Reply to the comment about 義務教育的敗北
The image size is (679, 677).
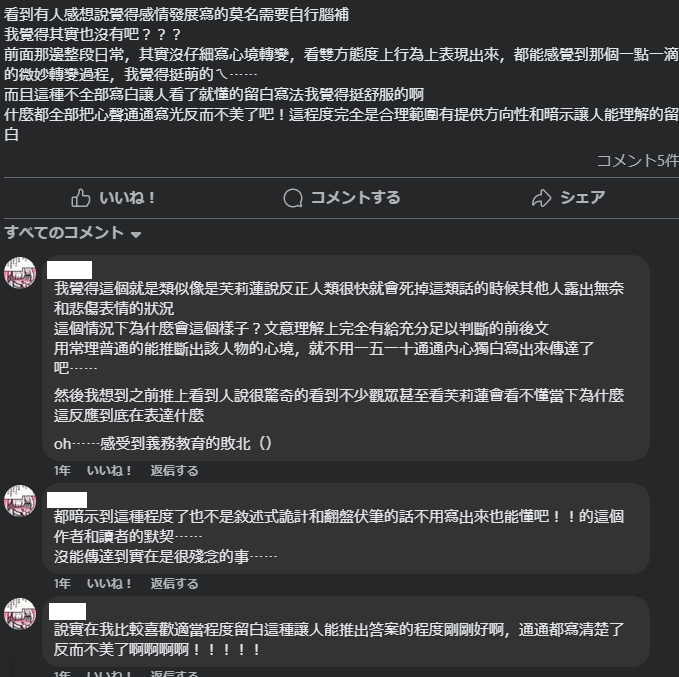click(174, 470)
